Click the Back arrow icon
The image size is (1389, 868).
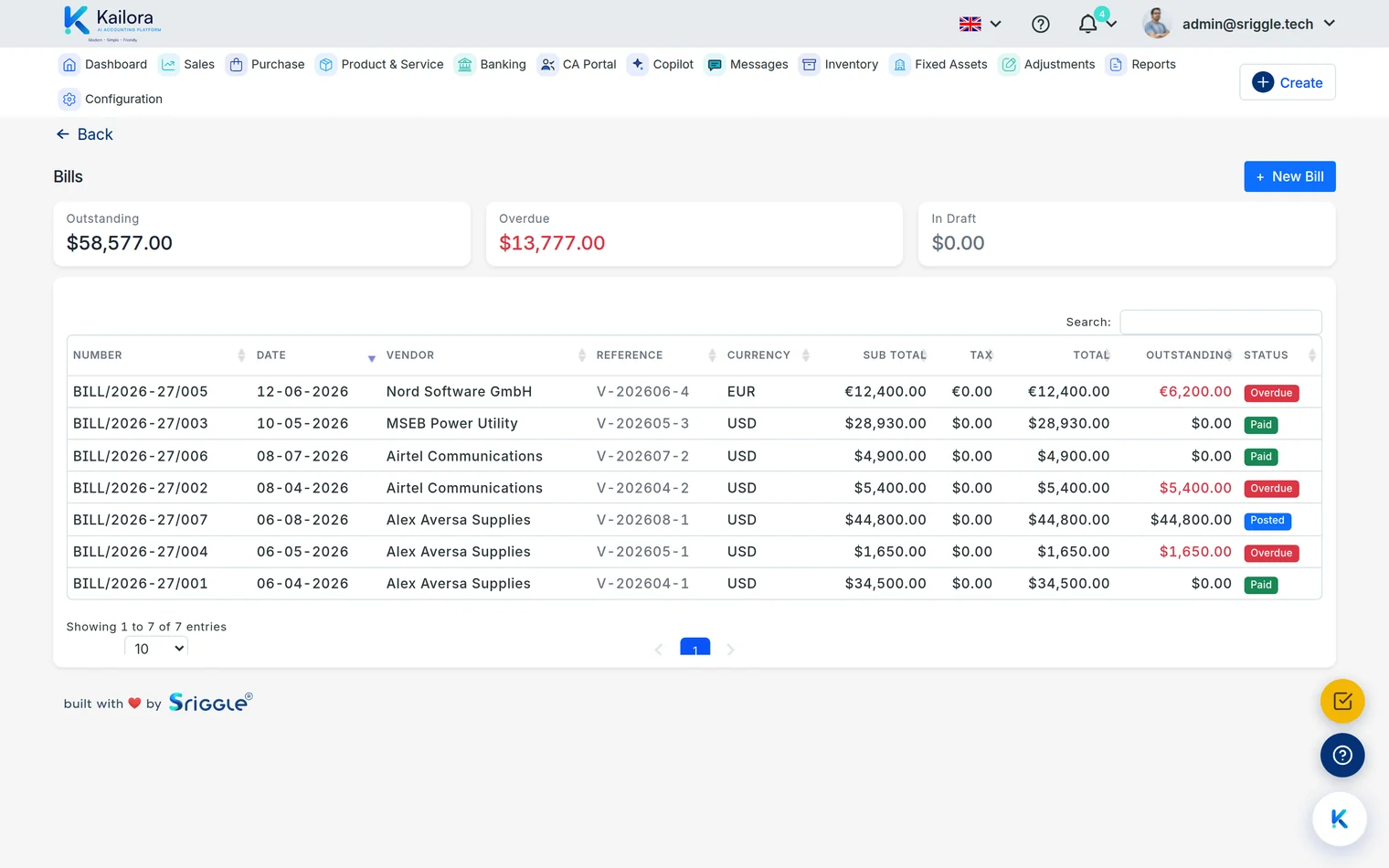tap(62, 134)
